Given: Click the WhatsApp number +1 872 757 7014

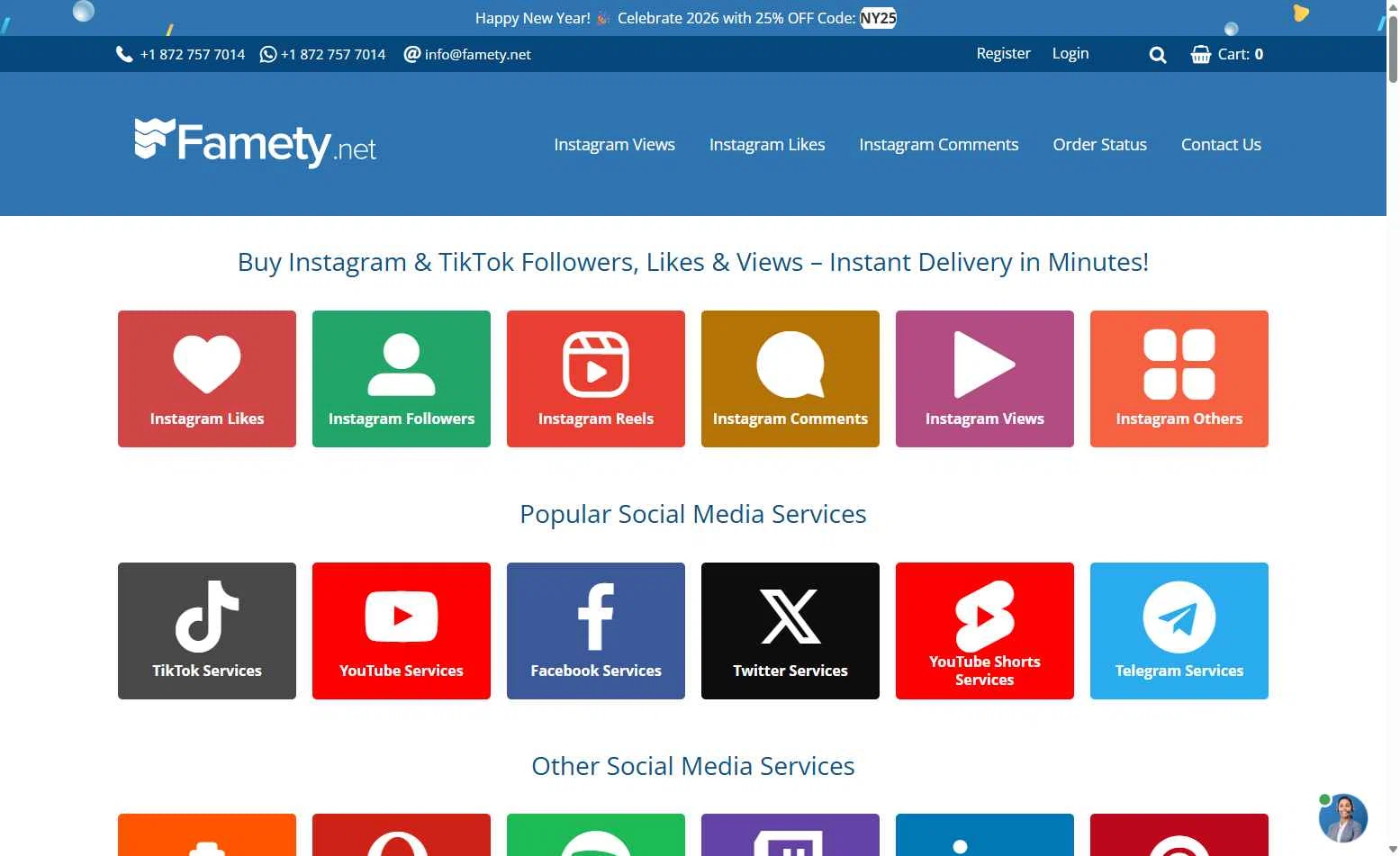Looking at the screenshot, I should point(333,54).
